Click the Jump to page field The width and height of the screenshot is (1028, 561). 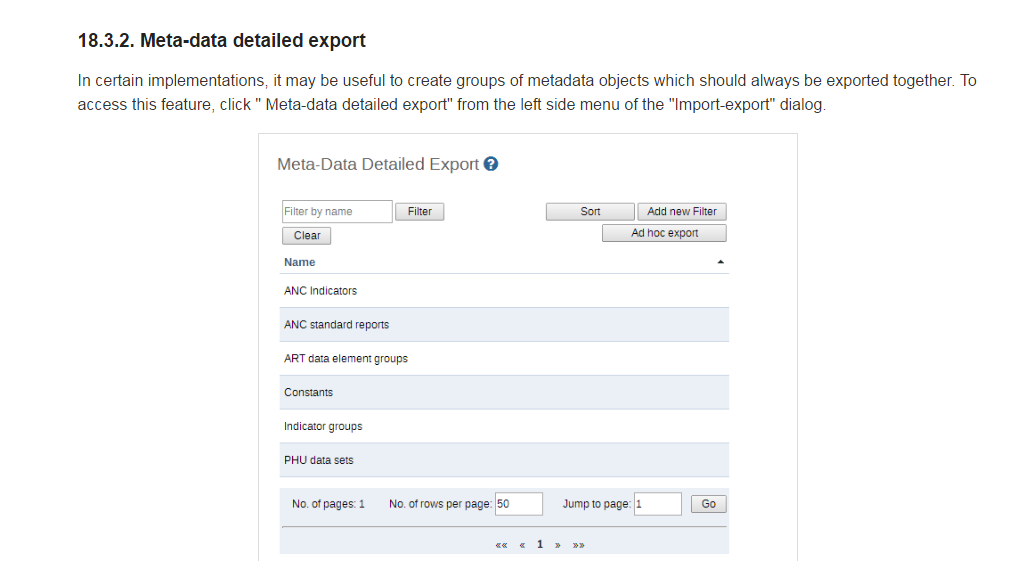(x=657, y=504)
